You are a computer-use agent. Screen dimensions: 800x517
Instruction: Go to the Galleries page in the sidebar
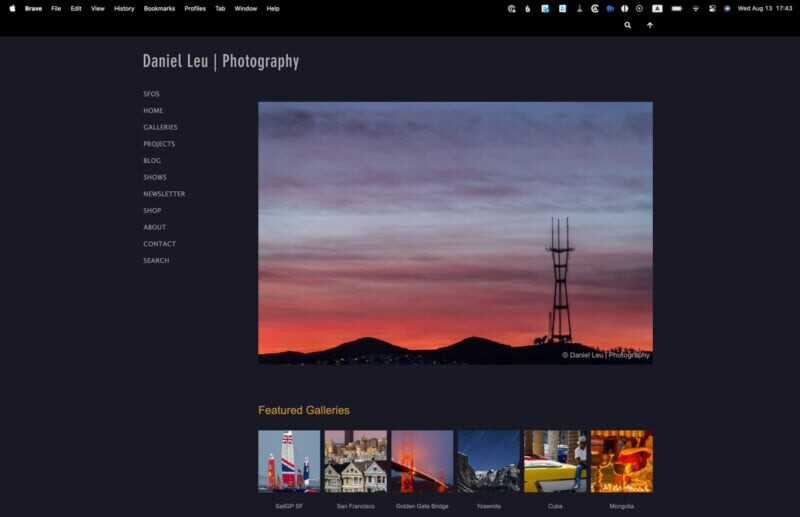pyautogui.click(x=160, y=127)
